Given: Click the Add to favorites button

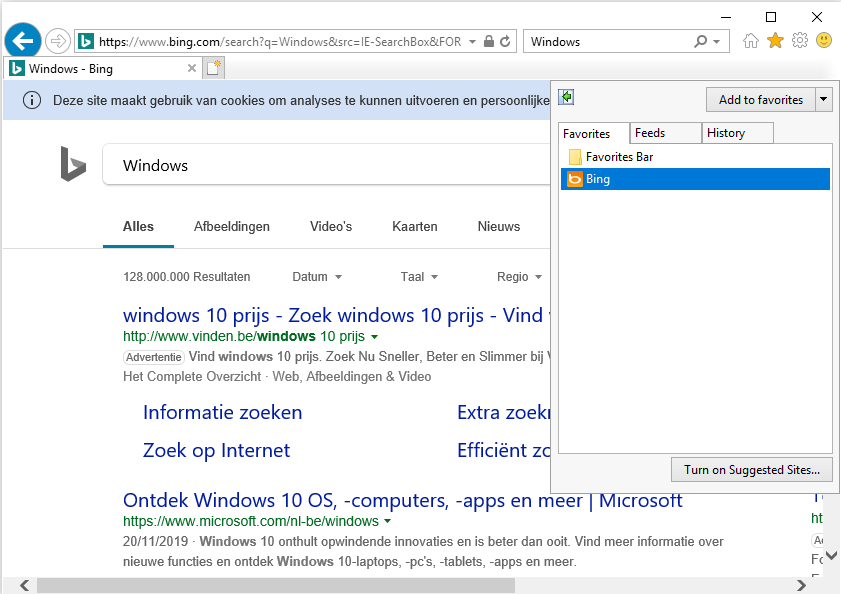Looking at the screenshot, I should [761, 99].
